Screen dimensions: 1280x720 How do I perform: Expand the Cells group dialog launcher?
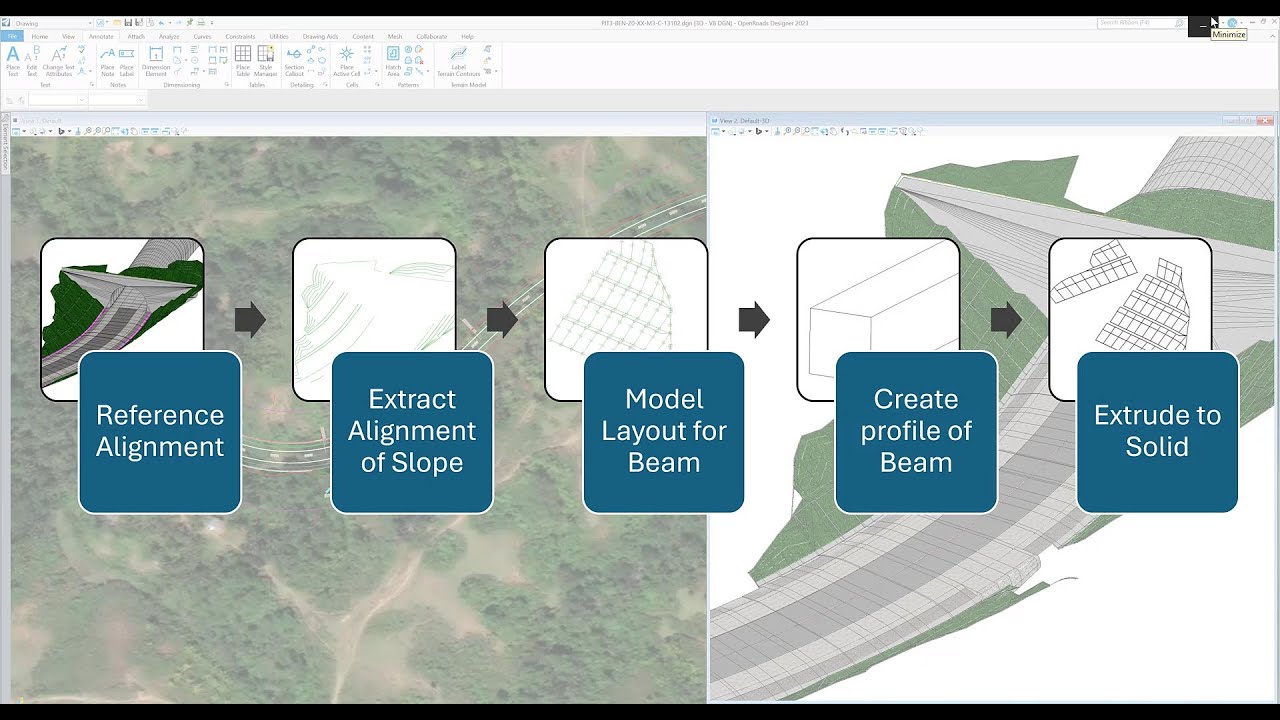376,85
